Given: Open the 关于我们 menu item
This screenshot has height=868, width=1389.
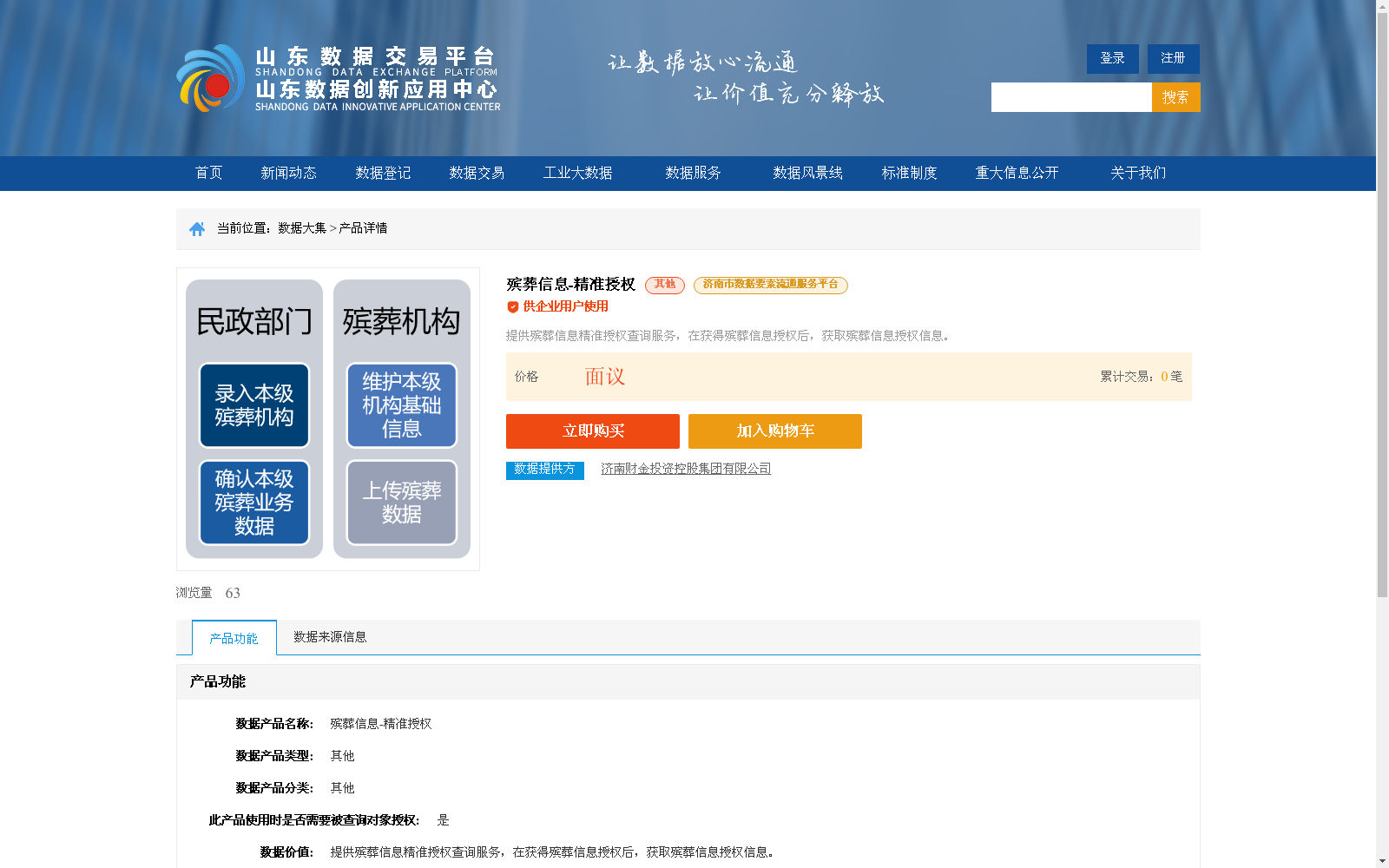Looking at the screenshot, I should [x=1138, y=173].
